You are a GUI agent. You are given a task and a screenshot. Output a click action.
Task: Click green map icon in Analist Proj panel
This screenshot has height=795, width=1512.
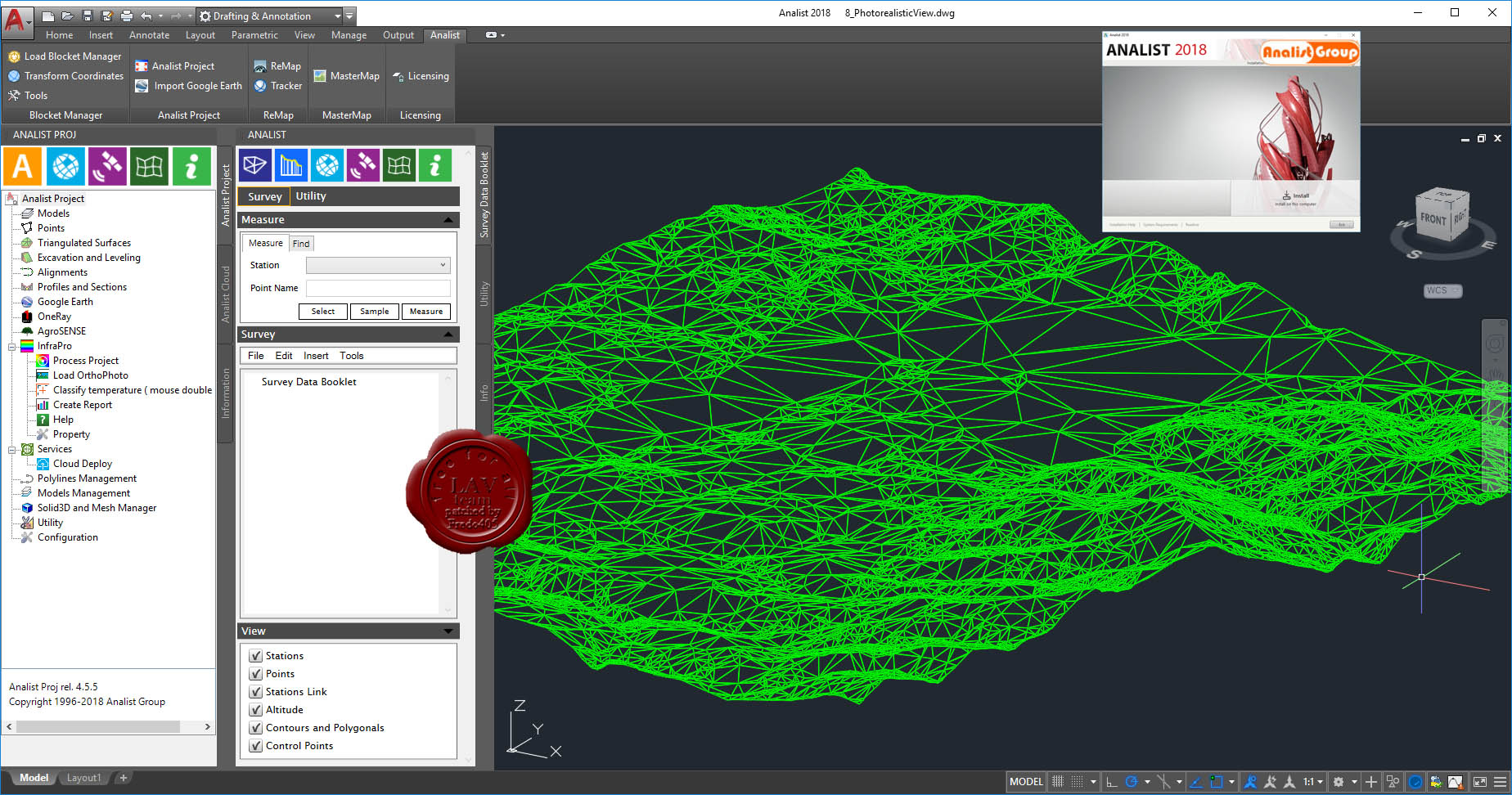(149, 167)
